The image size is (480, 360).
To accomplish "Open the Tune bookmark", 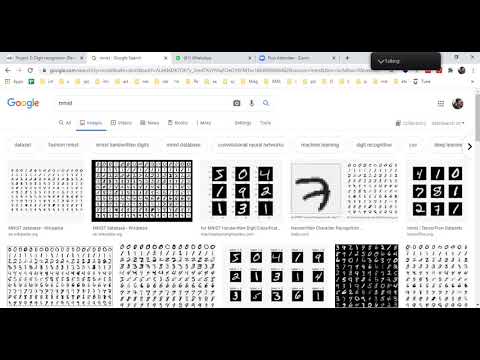I will pyautogui.click(x=422, y=81).
